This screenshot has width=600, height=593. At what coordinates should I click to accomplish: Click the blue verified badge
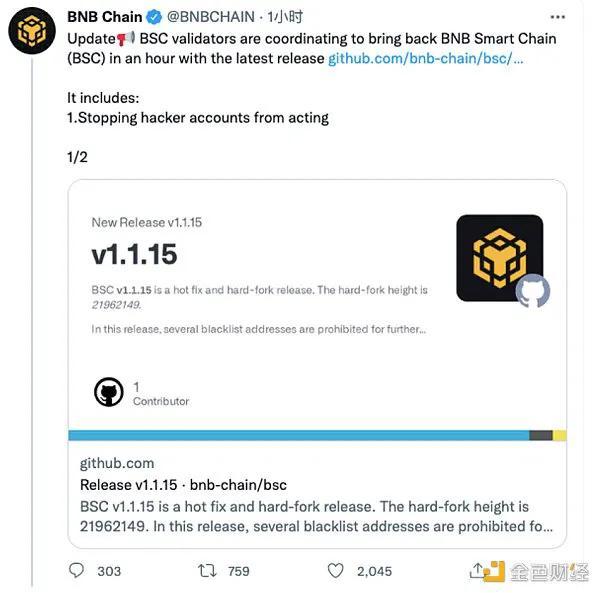click(x=154, y=17)
